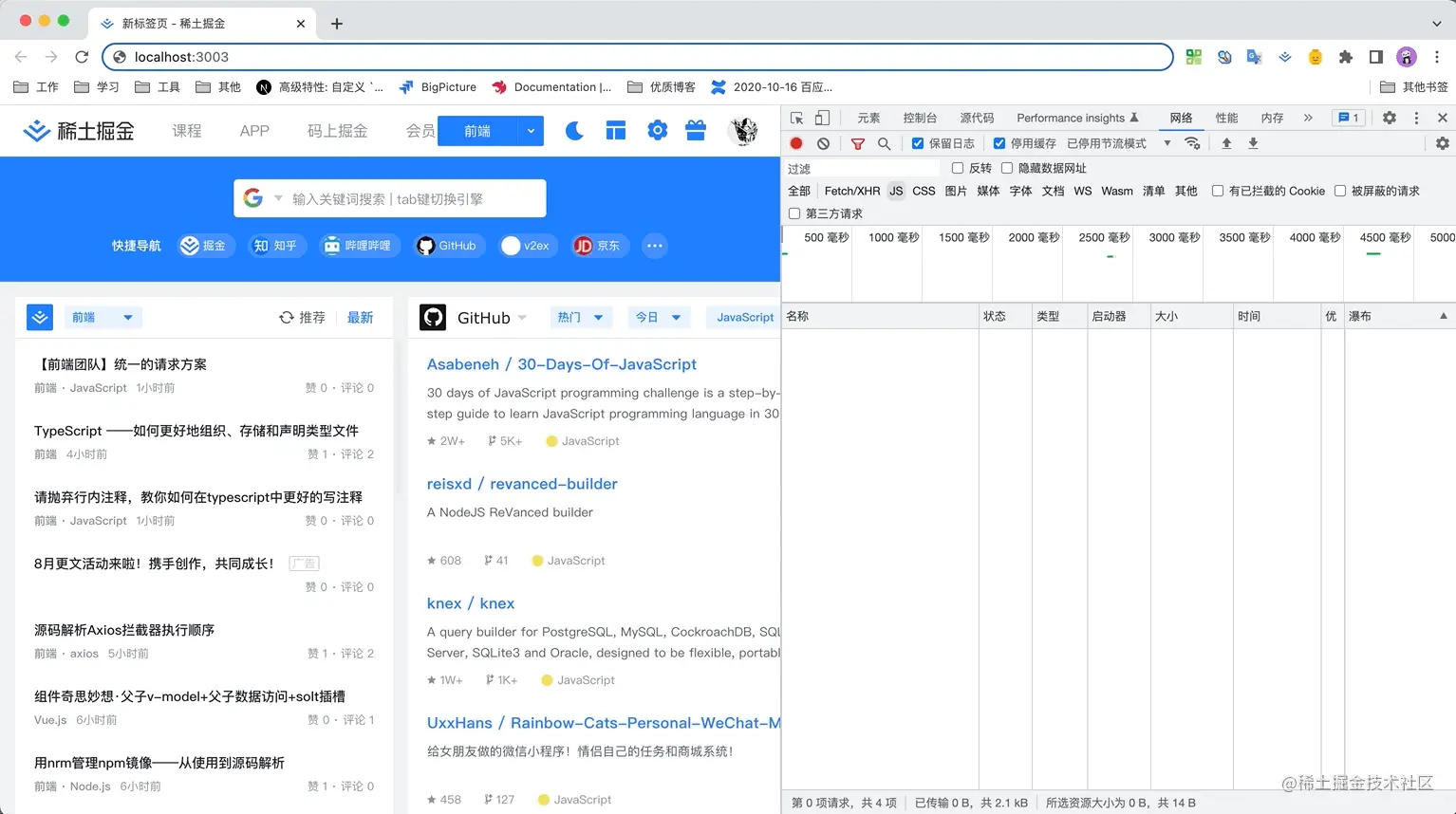Click the DevTools record network log button

coord(796,143)
